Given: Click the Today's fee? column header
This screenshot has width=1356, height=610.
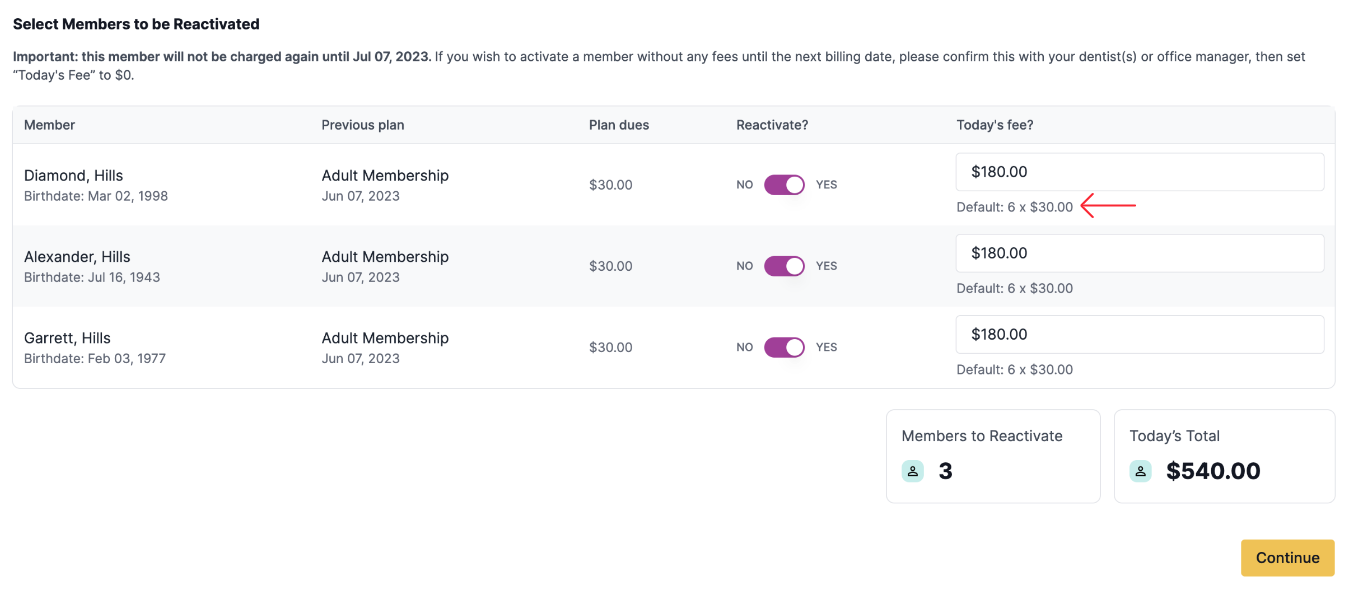Looking at the screenshot, I should (x=995, y=125).
